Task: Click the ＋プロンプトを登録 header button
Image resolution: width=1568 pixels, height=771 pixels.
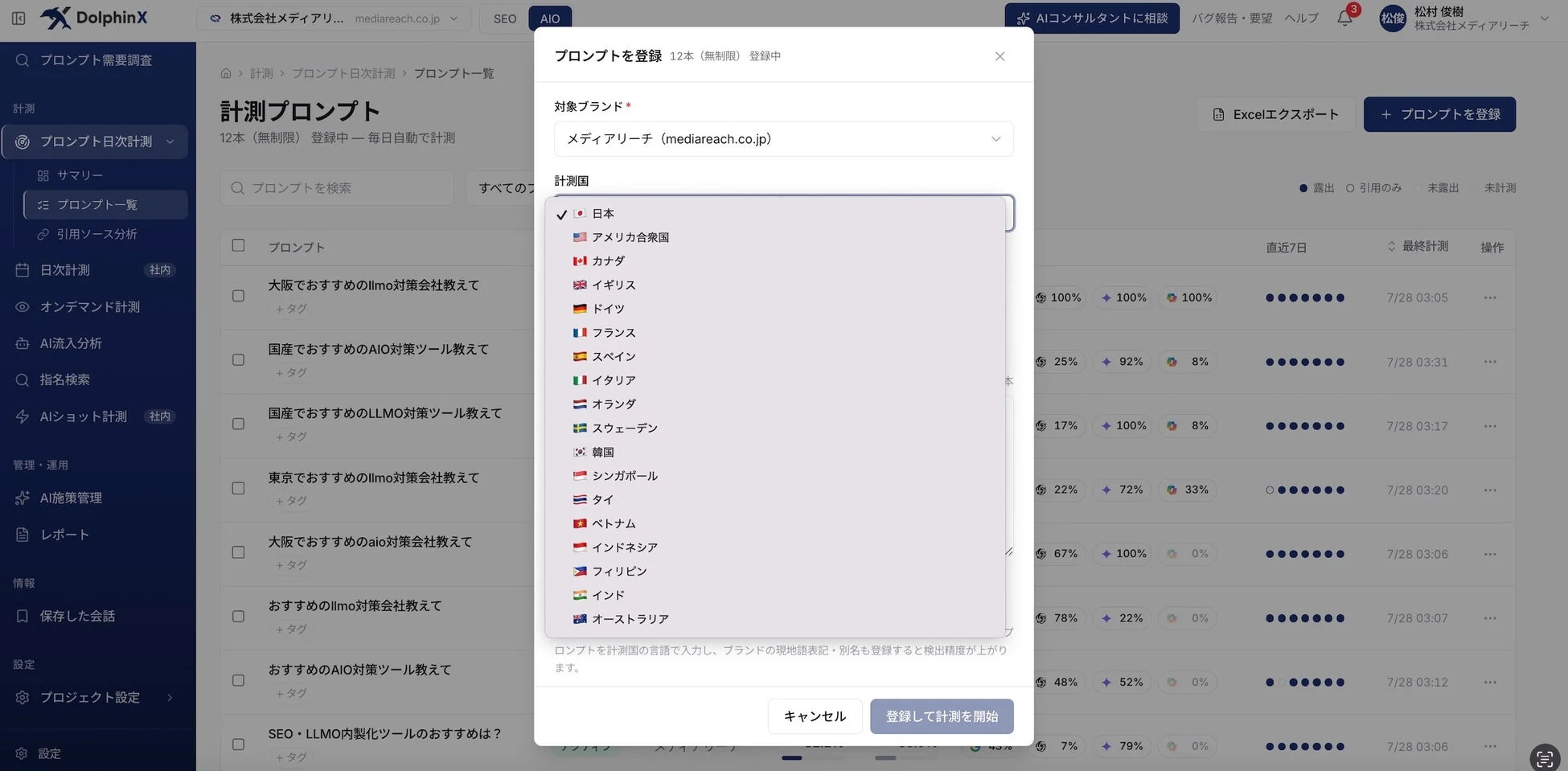Action: 1439,114
